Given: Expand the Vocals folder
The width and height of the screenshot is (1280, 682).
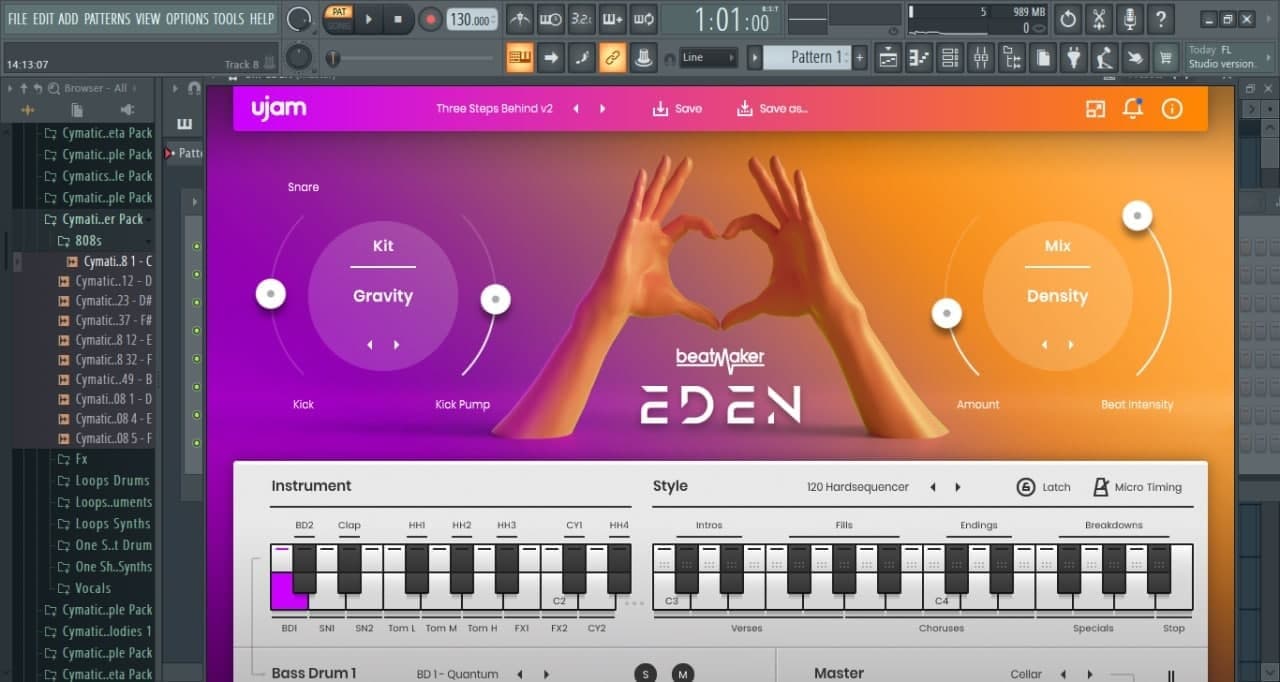Looking at the screenshot, I should tap(85, 588).
